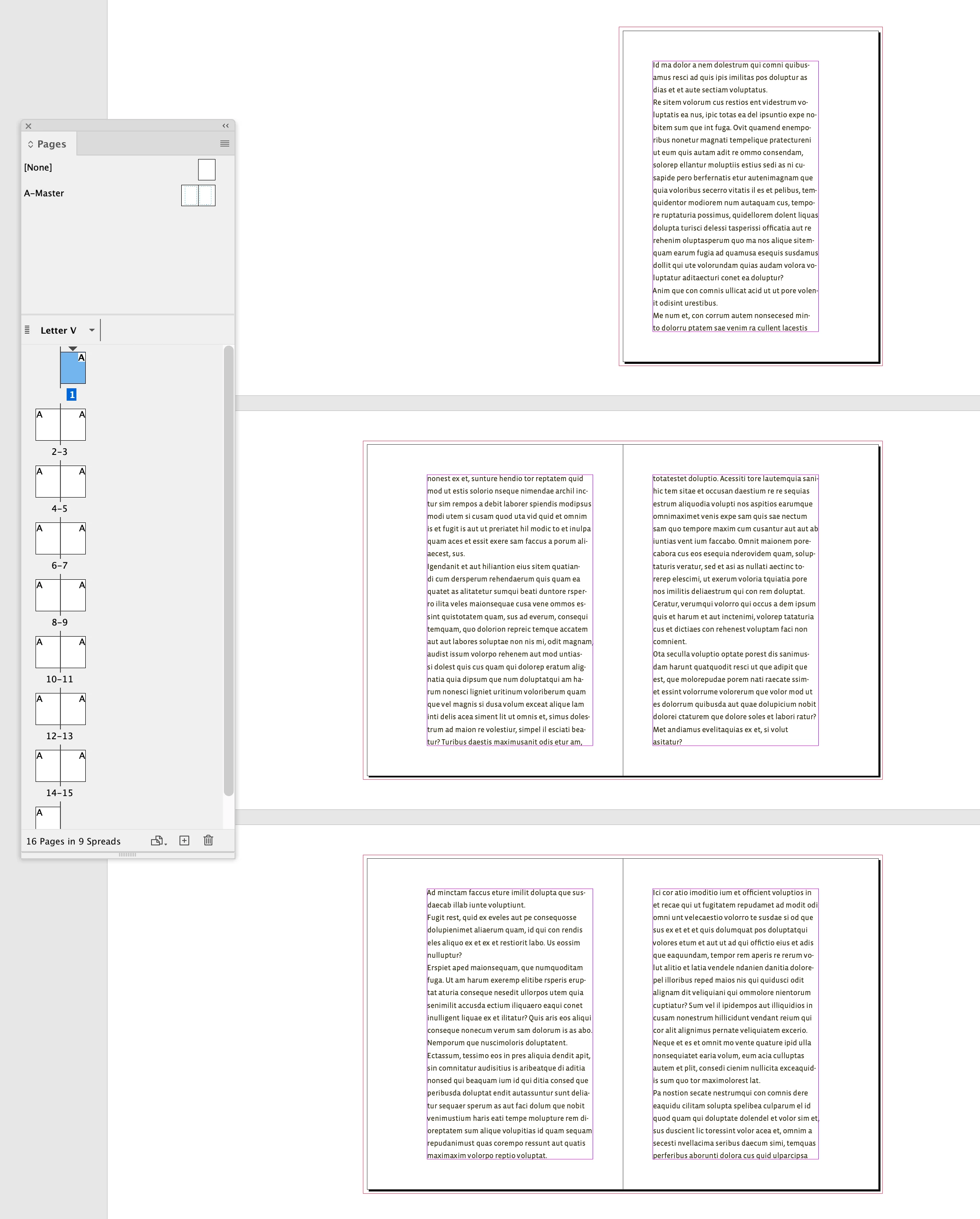Cycle the panel view using the arrows beside Pages
This screenshot has width=980, height=1219.
31,144
